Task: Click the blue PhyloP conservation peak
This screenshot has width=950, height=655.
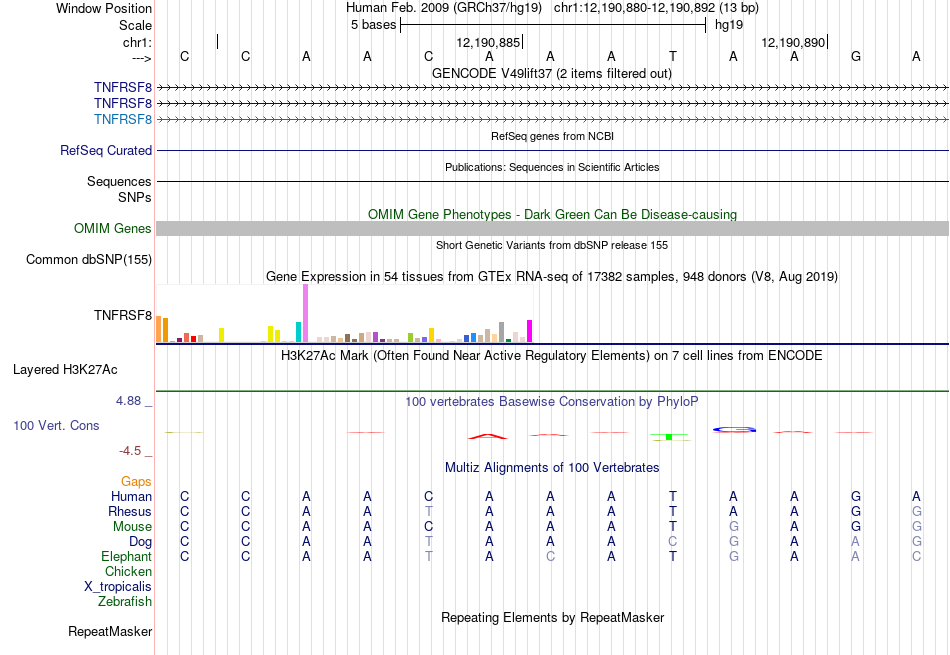Action: point(734,430)
